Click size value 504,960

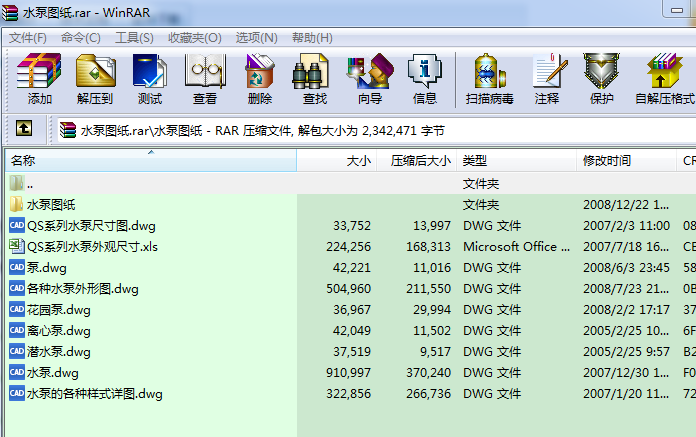(x=348, y=289)
